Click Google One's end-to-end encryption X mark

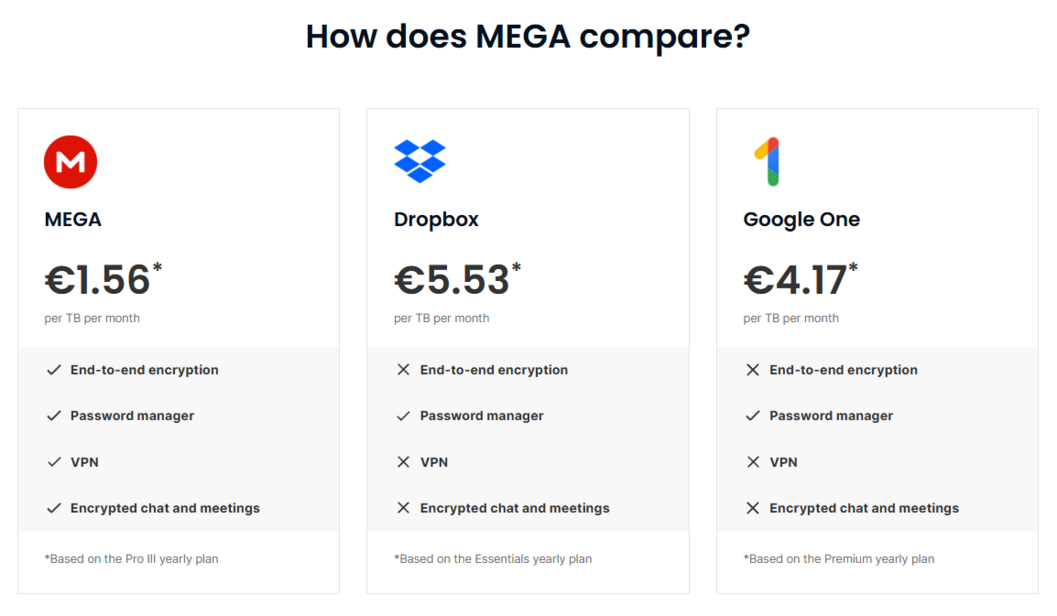[x=753, y=370]
